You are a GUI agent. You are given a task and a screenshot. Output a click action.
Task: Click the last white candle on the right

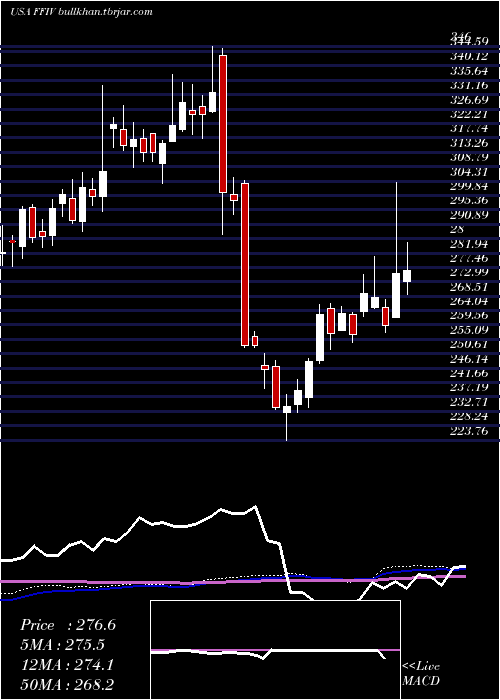pyautogui.click(x=407, y=276)
